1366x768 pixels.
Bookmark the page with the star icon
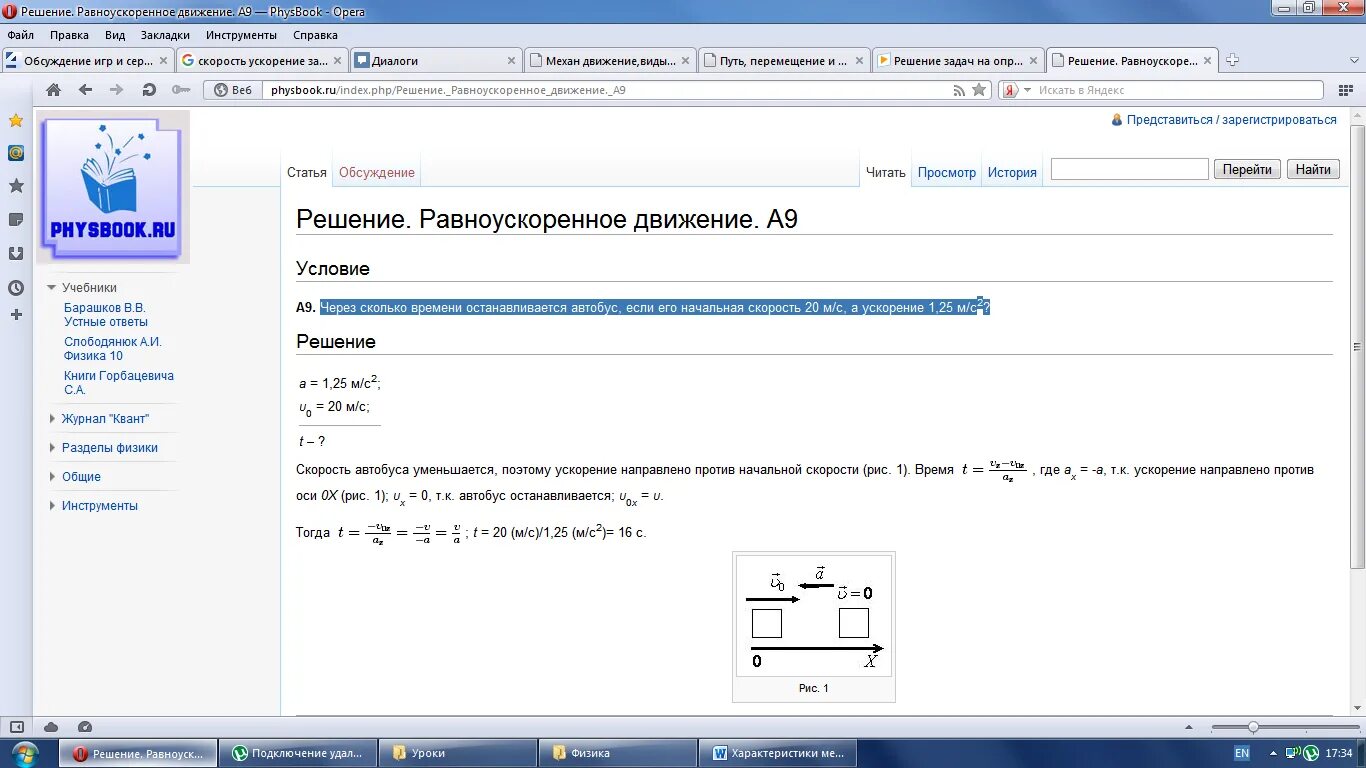pos(979,90)
